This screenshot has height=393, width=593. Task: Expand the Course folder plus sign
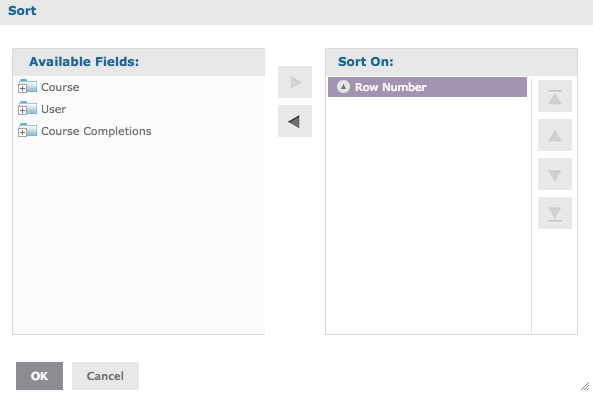22,89
